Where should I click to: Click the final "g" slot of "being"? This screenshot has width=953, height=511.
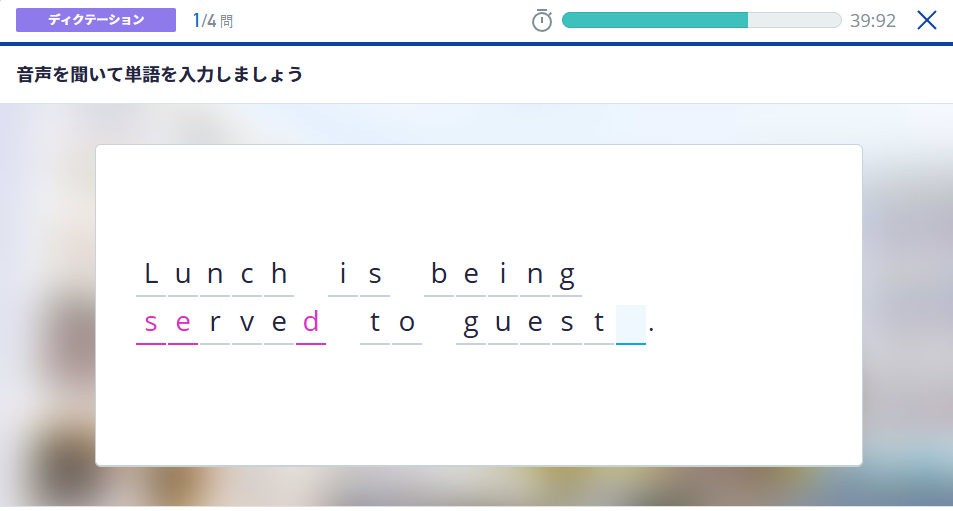coord(567,275)
